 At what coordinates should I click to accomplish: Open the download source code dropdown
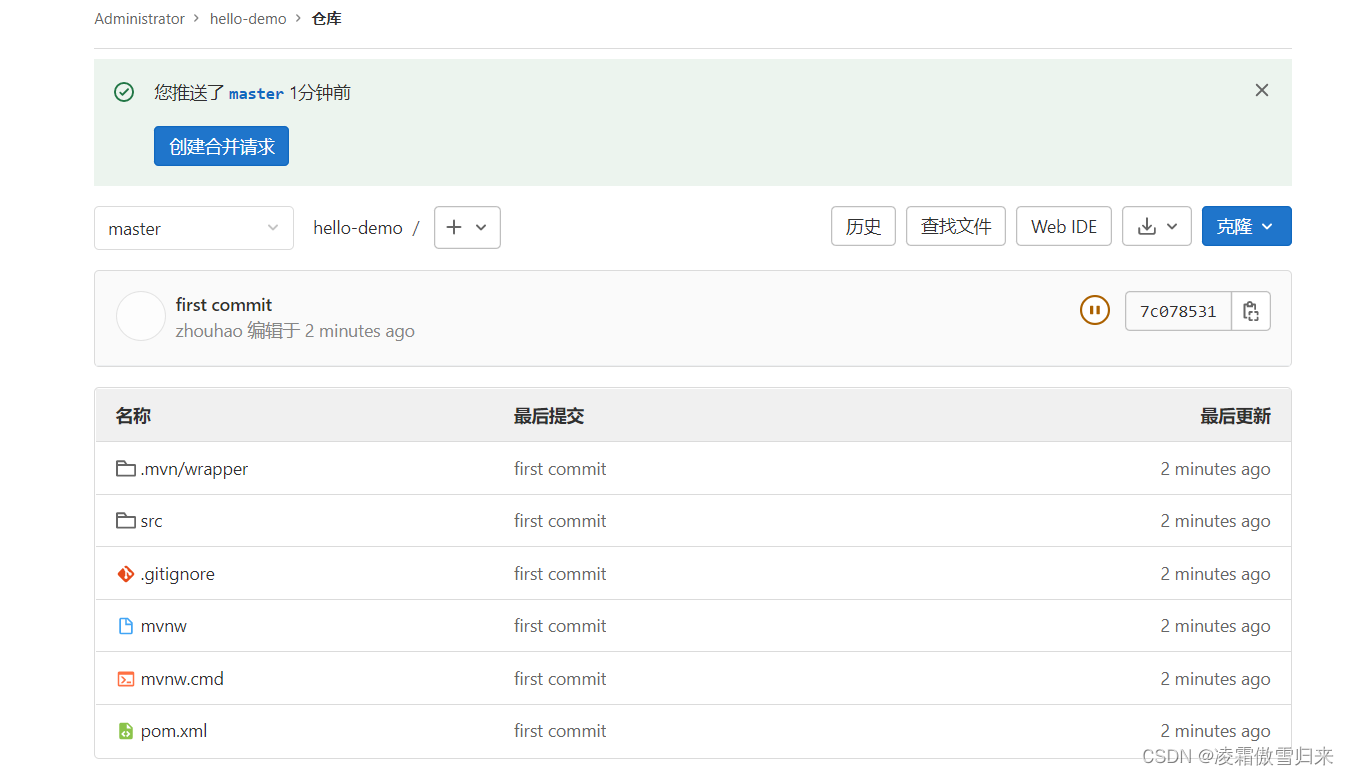click(x=1156, y=226)
